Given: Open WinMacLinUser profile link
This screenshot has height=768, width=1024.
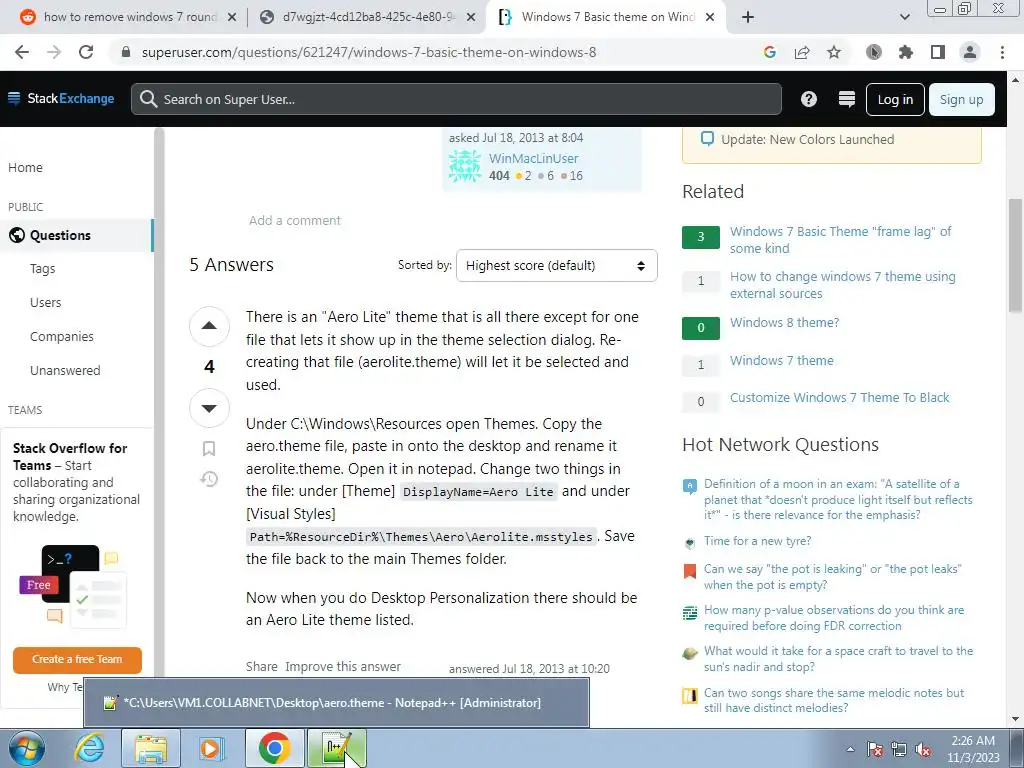Looking at the screenshot, I should (x=534, y=158).
